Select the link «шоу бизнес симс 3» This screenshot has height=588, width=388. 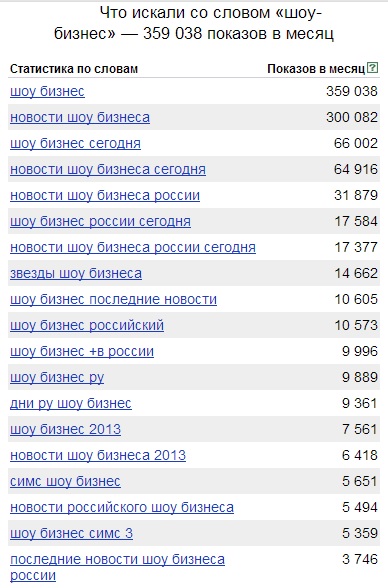coord(71,533)
